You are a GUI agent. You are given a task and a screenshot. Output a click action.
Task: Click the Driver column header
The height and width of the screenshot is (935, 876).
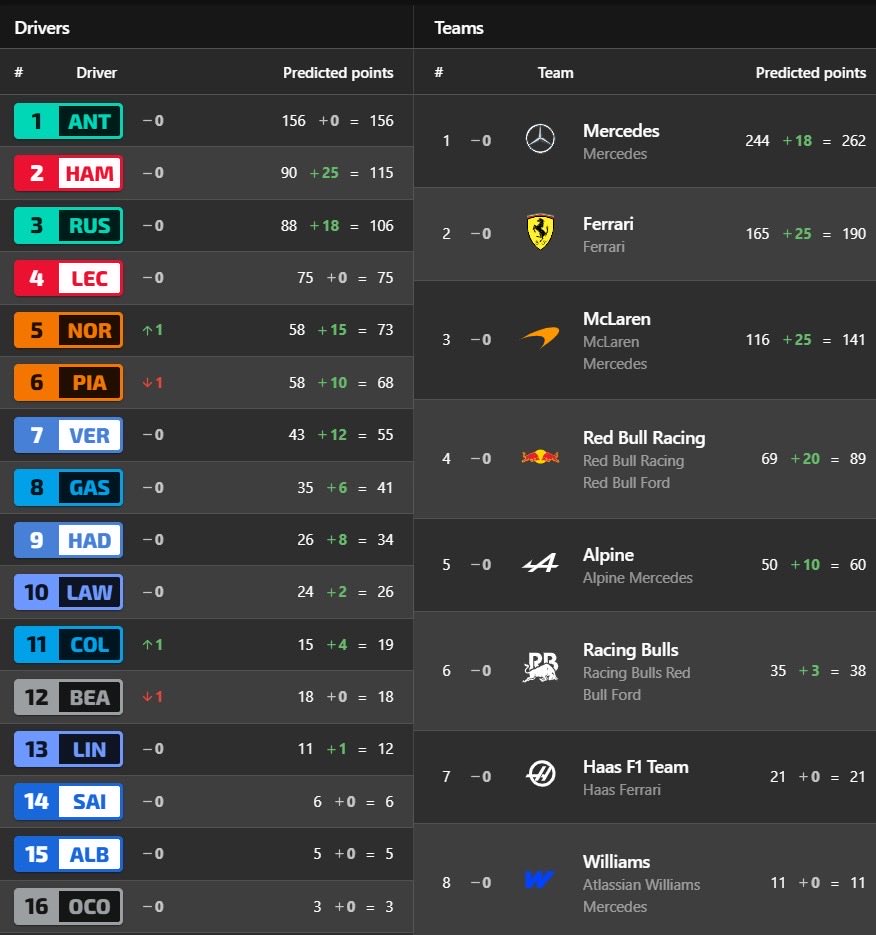[96, 73]
